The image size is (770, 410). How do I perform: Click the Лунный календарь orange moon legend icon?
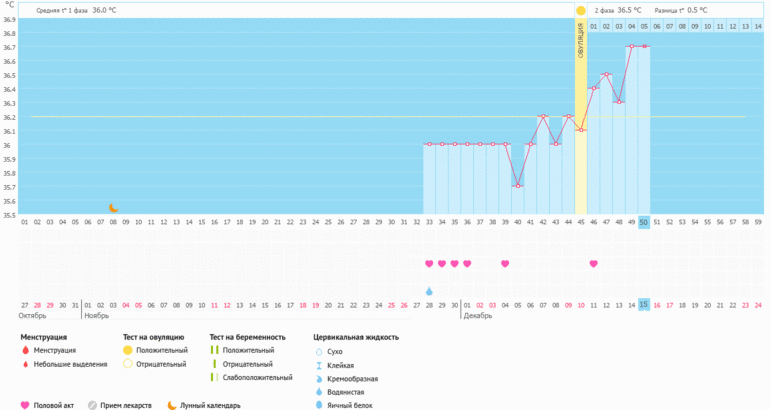[171, 405]
